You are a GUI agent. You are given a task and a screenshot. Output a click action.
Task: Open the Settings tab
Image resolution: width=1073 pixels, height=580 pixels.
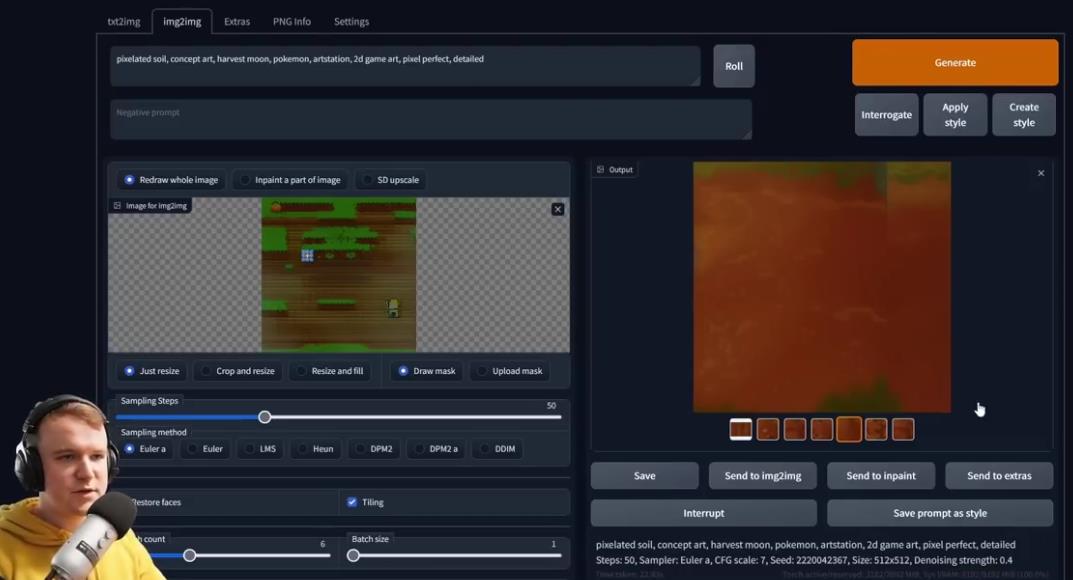[x=351, y=21]
